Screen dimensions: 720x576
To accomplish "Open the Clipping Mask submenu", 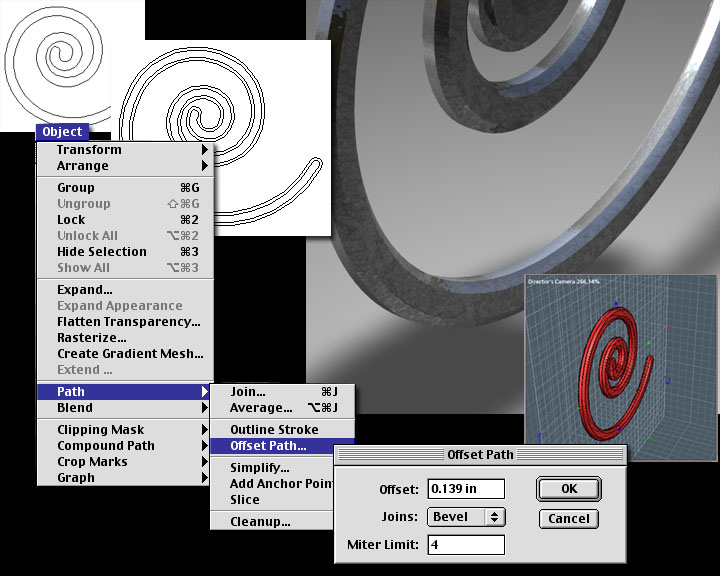I will coord(100,430).
